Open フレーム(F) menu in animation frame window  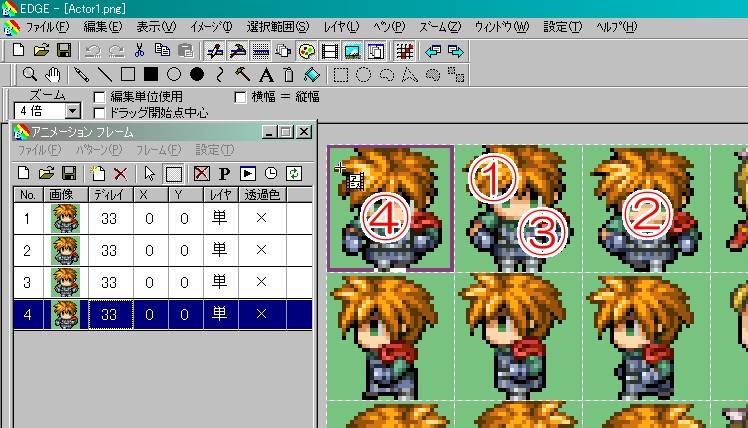coord(159,150)
